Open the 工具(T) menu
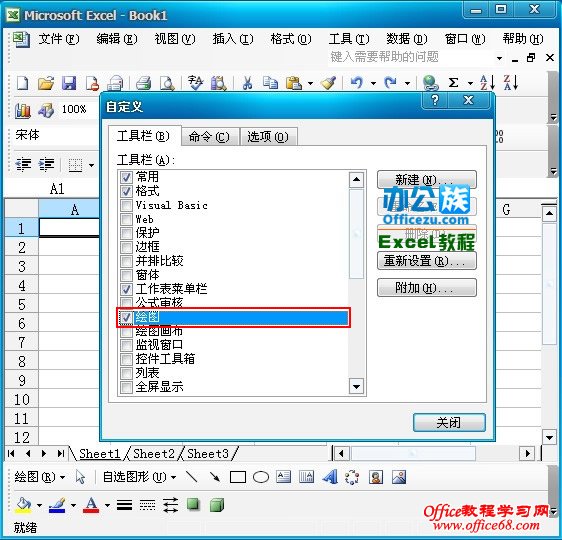 click(x=349, y=39)
